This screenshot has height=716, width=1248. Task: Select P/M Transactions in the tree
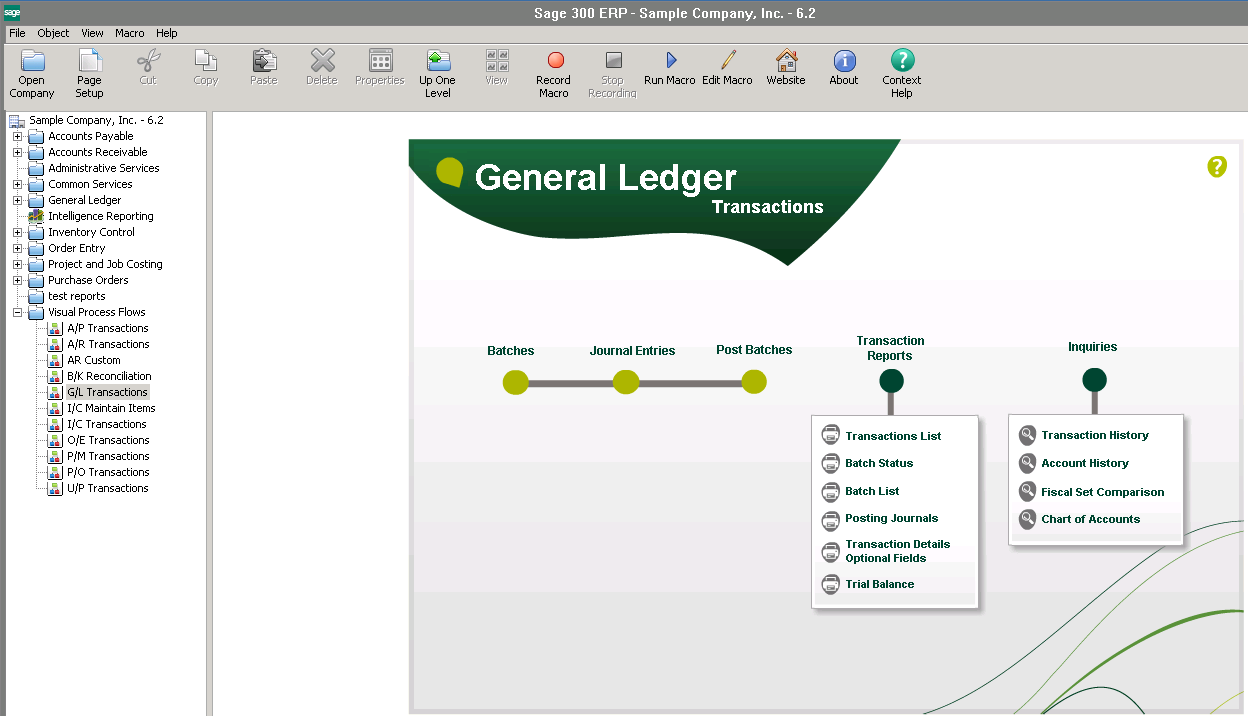point(108,456)
